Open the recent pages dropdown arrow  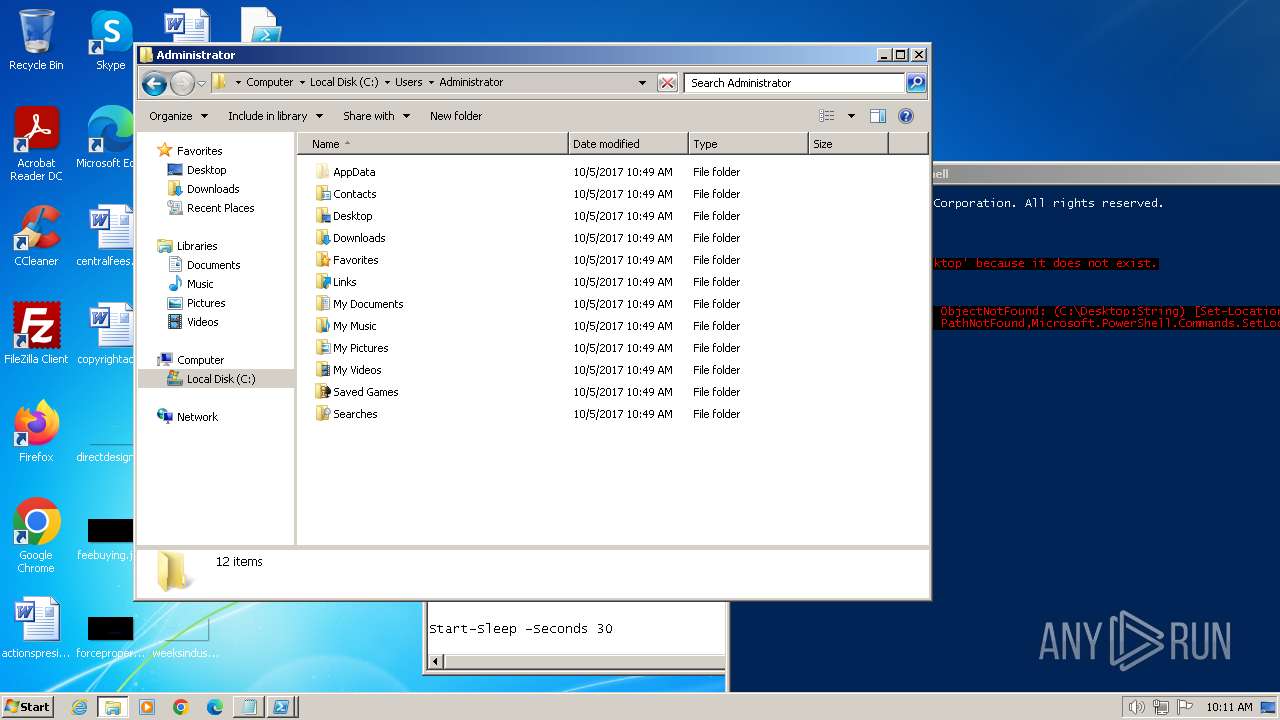(x=201, y=83)
